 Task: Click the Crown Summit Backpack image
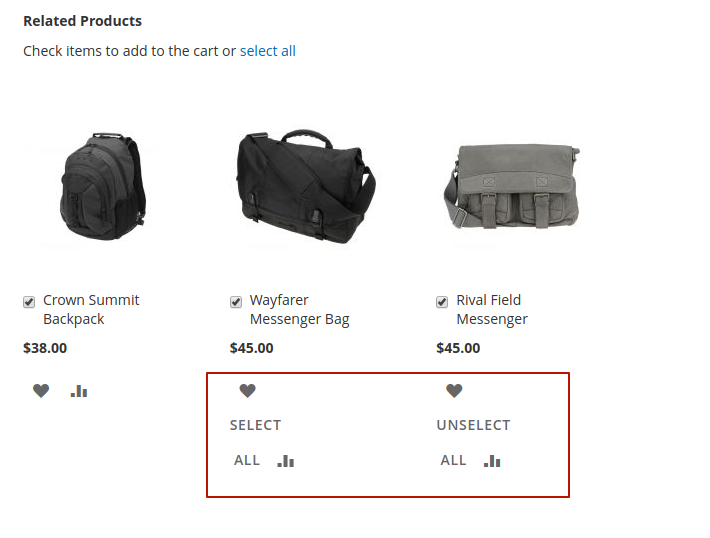coord(103,186)
